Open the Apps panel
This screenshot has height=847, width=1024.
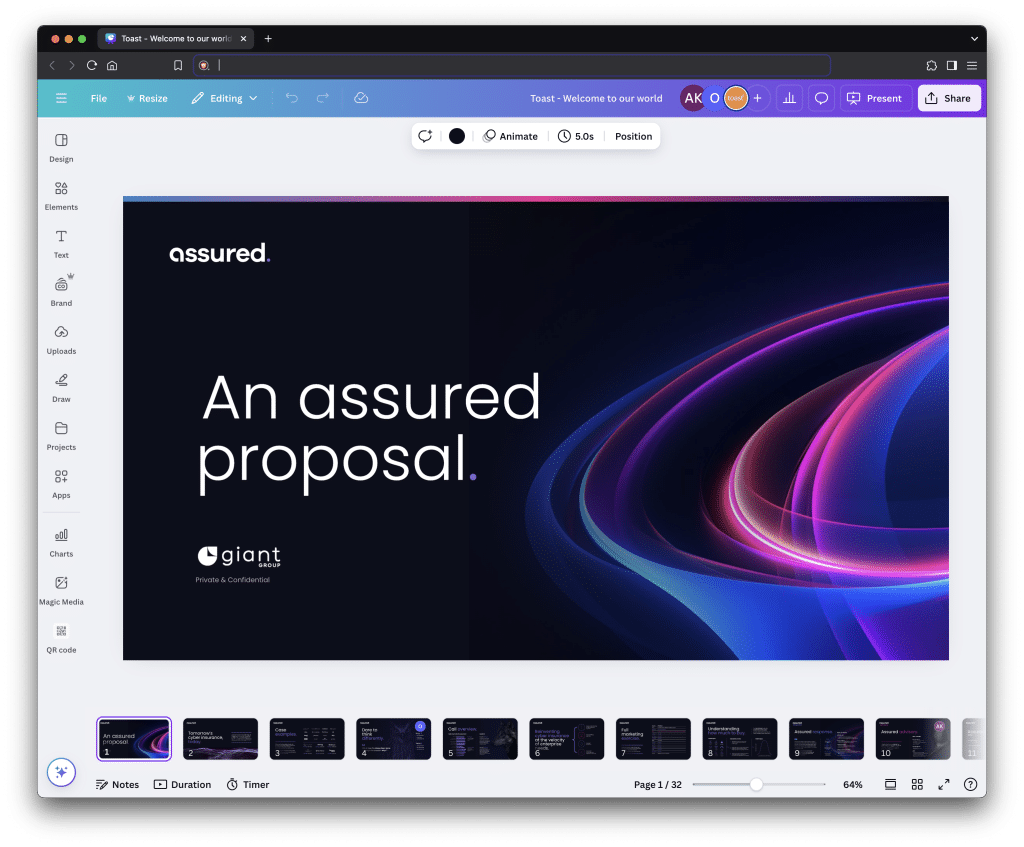click(x=61, y=484)
